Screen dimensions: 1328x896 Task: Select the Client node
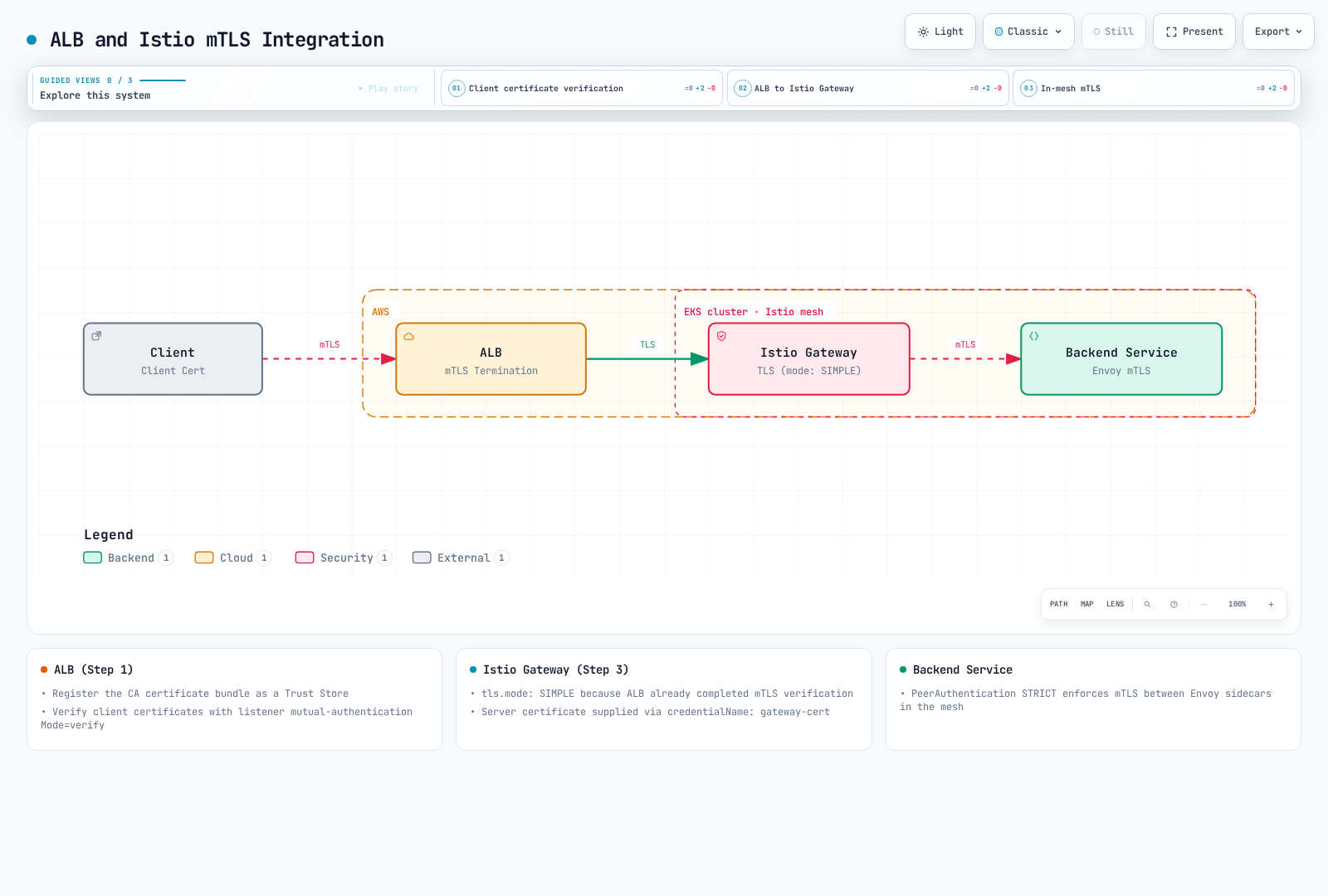point(173,359)
